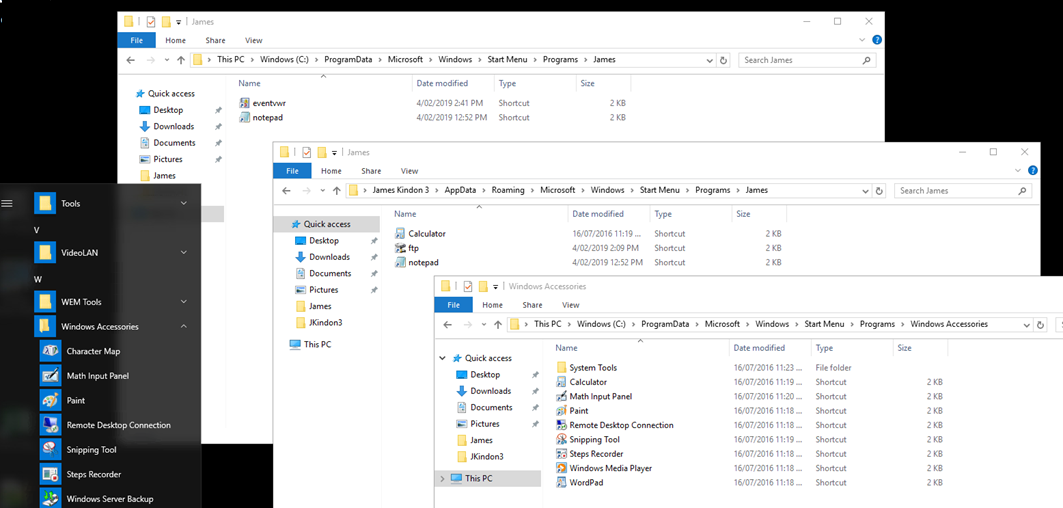The height and width of the screenshot is (508, 1063).
Task: Open View tab in middle James window
Action: (409, 171)
